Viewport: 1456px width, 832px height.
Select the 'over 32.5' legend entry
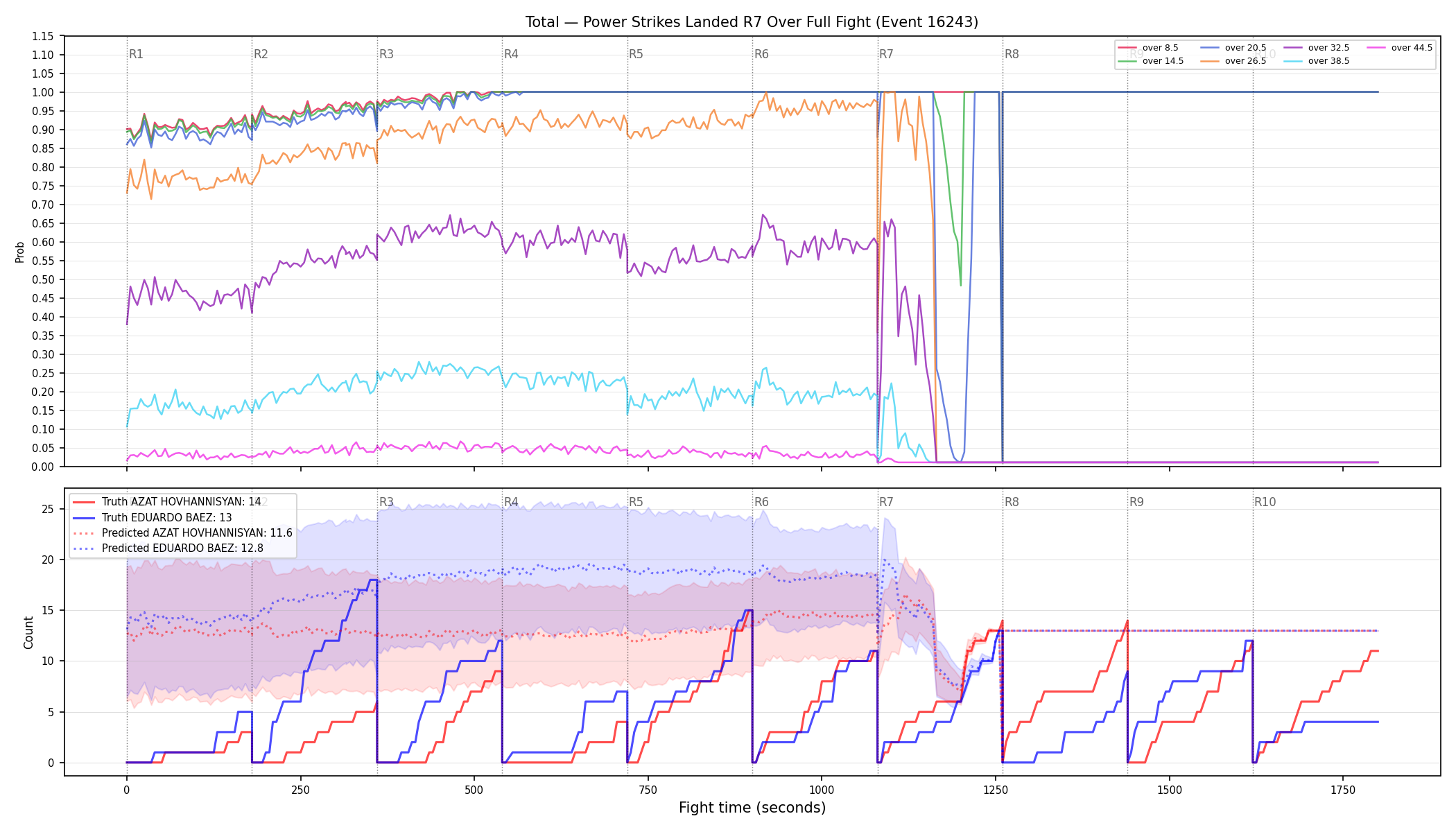pyautogui.click(x=1317, y=48)
